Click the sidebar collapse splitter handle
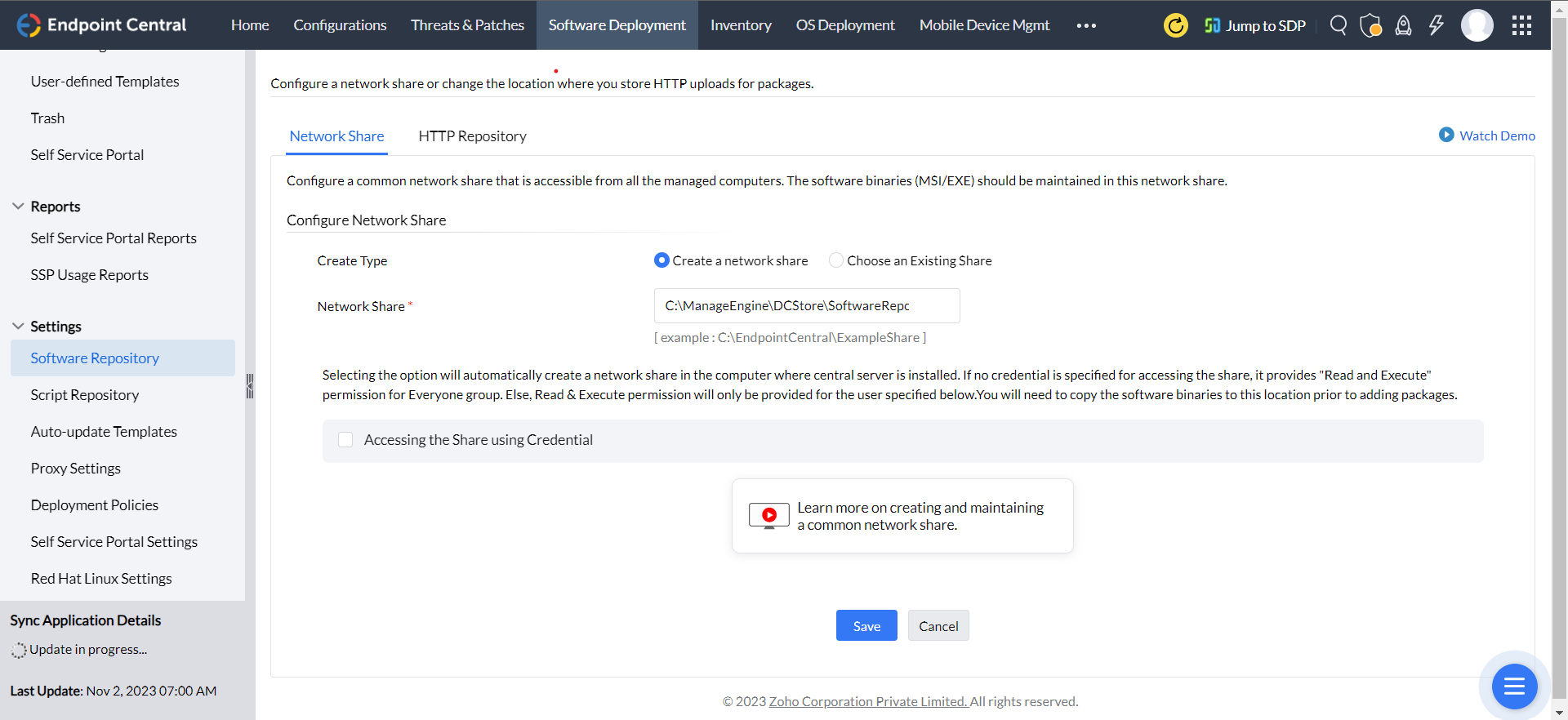1568x720 pixels. [x=250, y=386]
